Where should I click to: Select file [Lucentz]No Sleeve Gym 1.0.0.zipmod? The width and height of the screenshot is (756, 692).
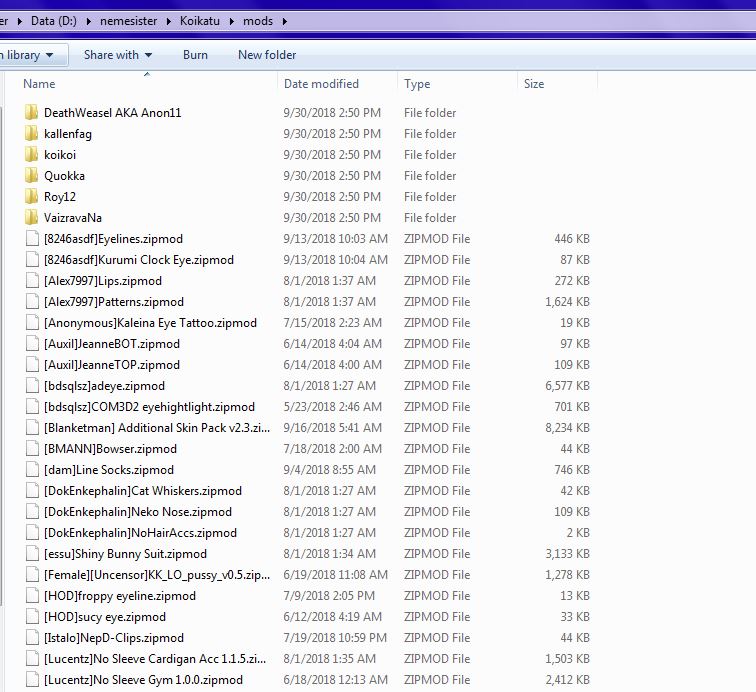tap(143, 680)
